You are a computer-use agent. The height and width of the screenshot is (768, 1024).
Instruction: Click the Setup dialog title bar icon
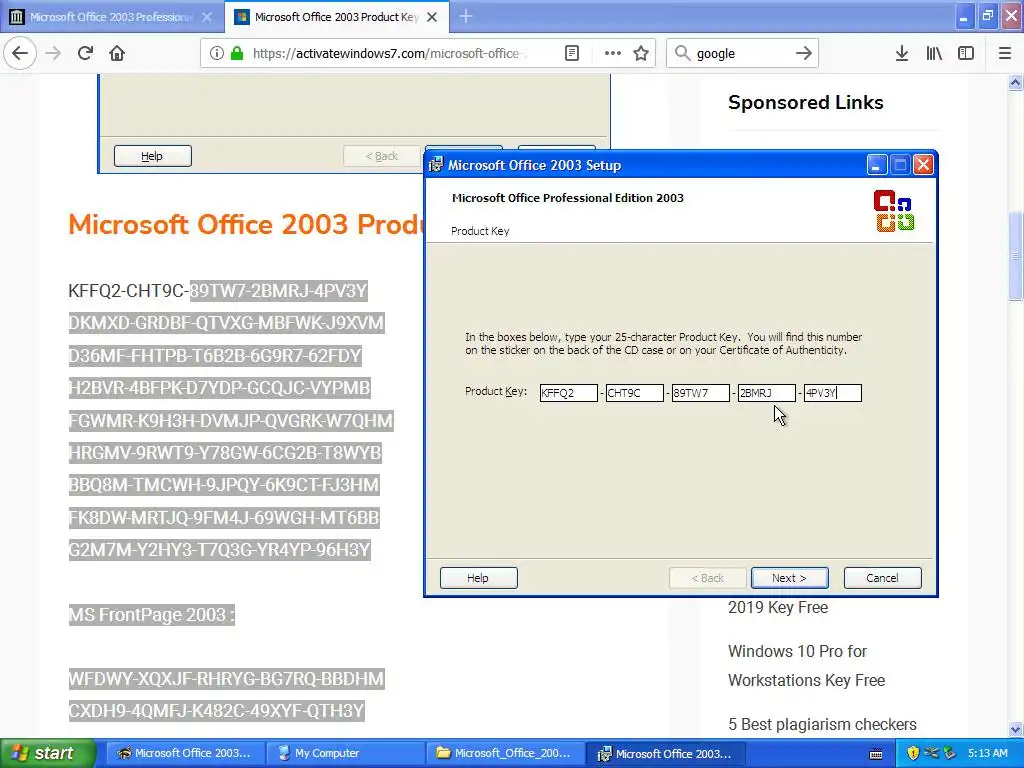click(436, 165)
